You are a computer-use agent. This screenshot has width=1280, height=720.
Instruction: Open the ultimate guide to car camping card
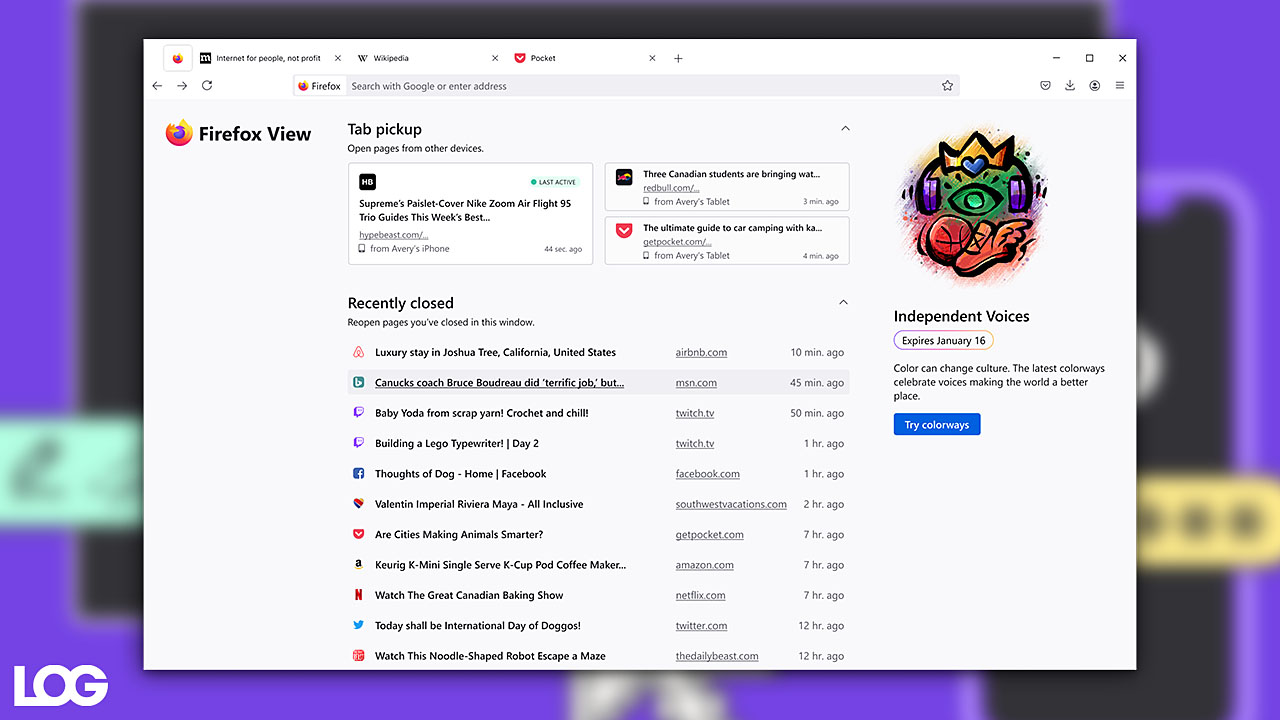point(727,241)
